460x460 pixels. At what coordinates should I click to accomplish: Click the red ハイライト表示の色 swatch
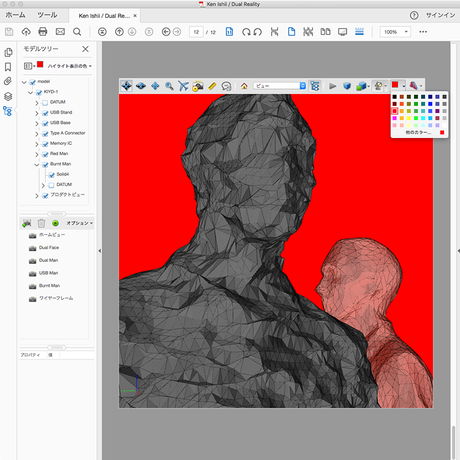[x=40, y=64]
